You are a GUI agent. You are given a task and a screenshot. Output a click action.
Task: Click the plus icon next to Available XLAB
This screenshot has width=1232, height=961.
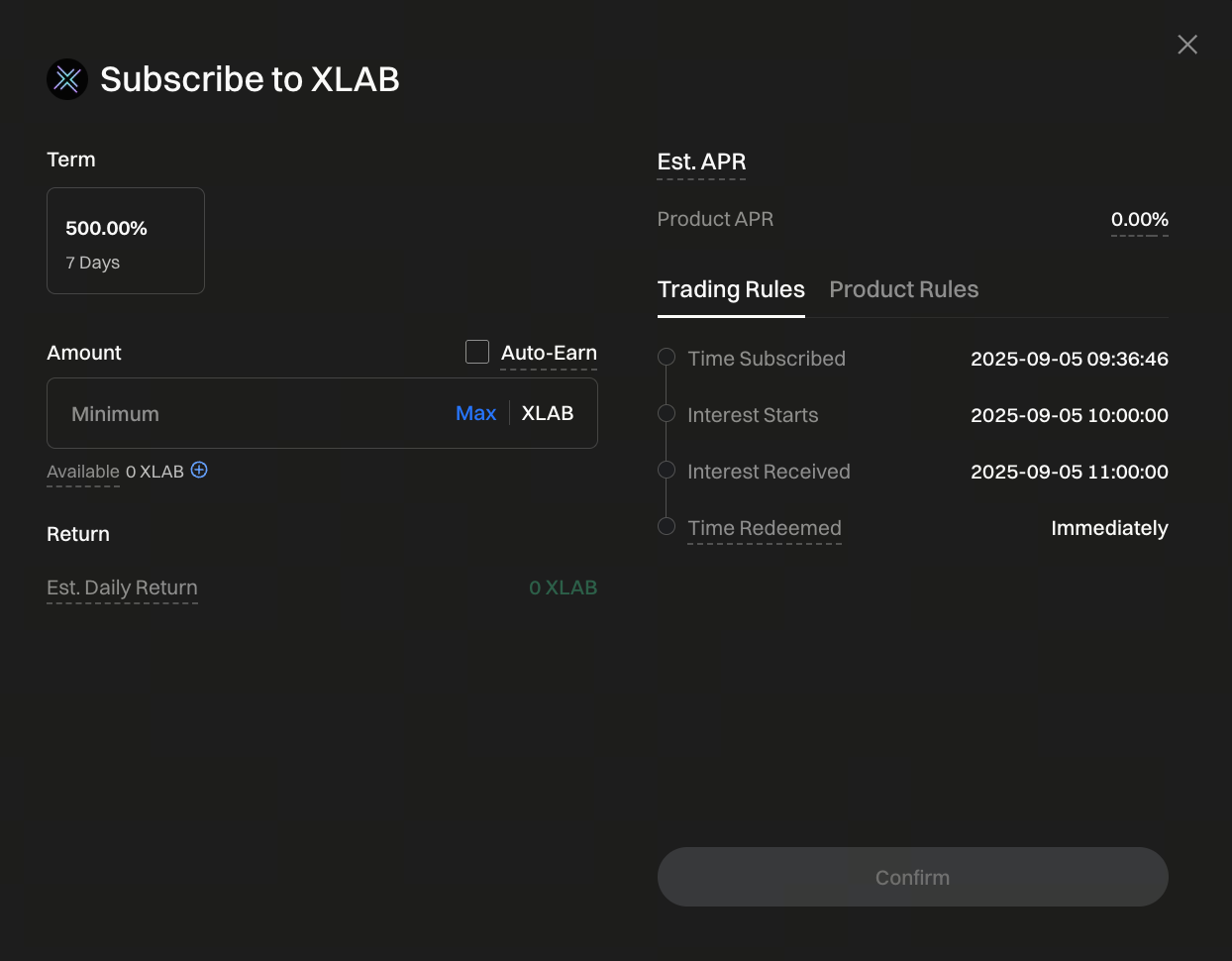point(199,470)
